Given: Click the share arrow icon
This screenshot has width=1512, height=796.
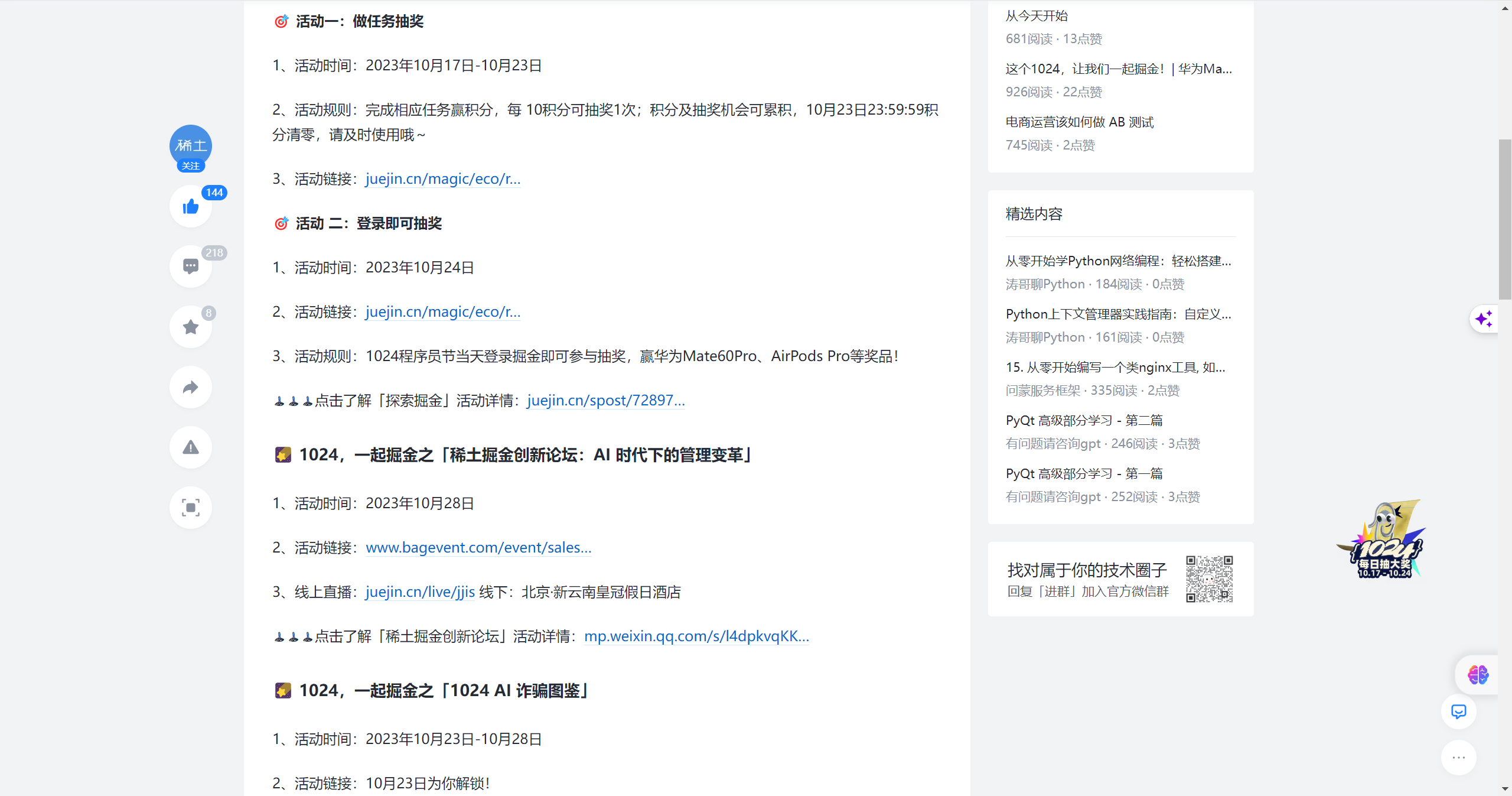Looking at the screenshot, I should tap(190, 387).
